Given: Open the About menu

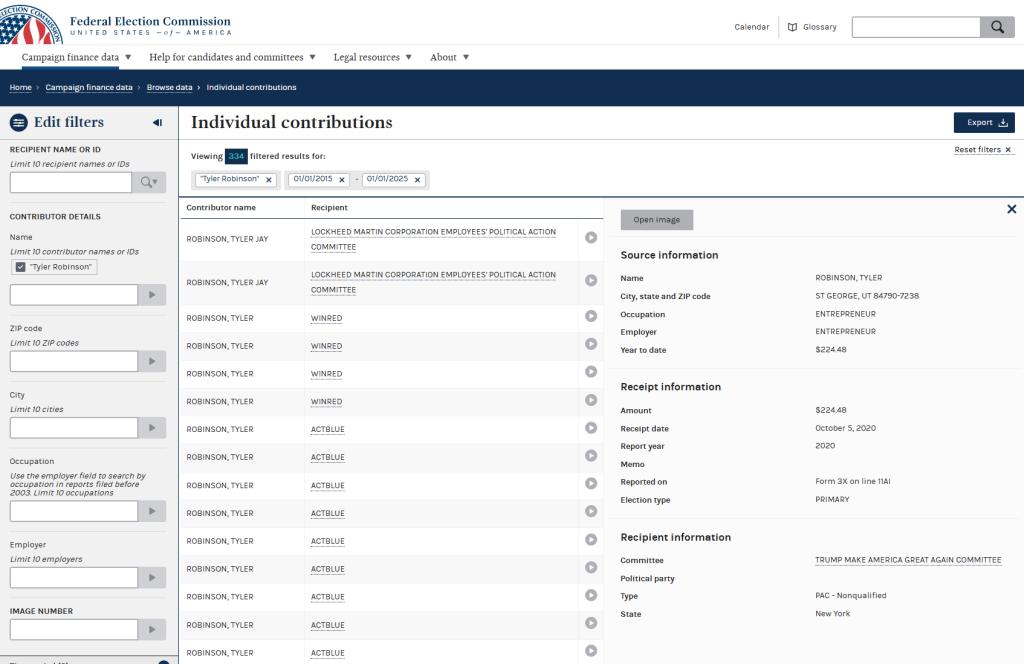Looking at the screenshot, I should point(449,57).
